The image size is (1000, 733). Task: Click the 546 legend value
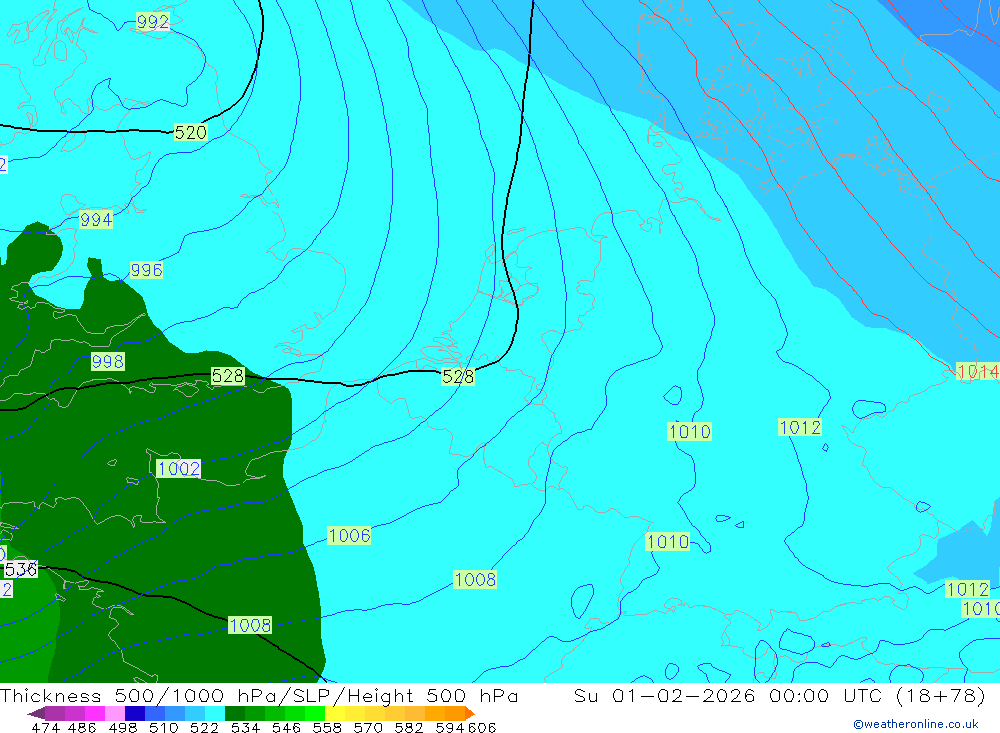tap(286, 727)
